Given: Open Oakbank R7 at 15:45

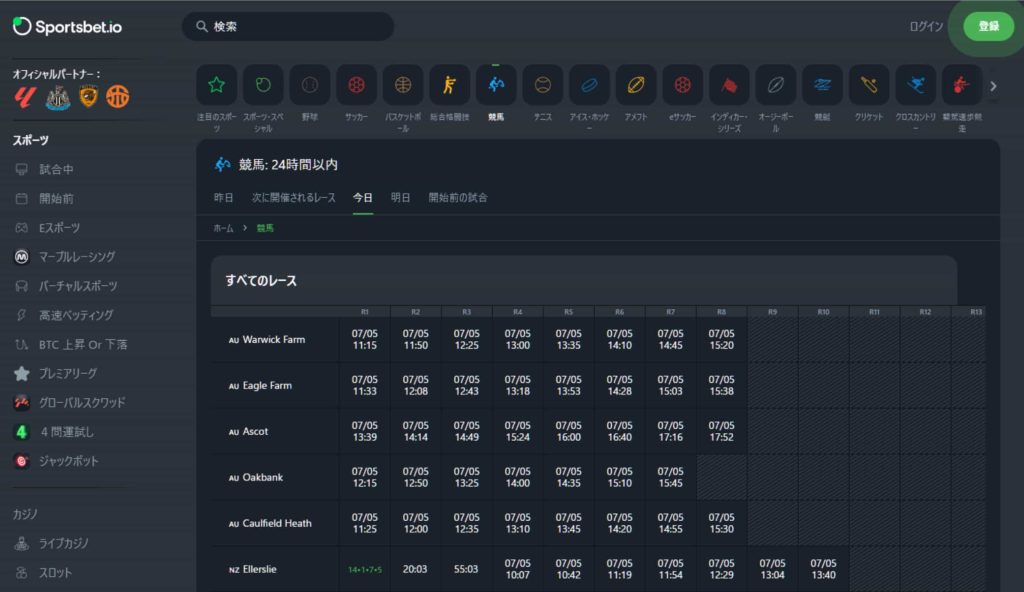Looking at the screenshot, I should [x=670, y=477].
